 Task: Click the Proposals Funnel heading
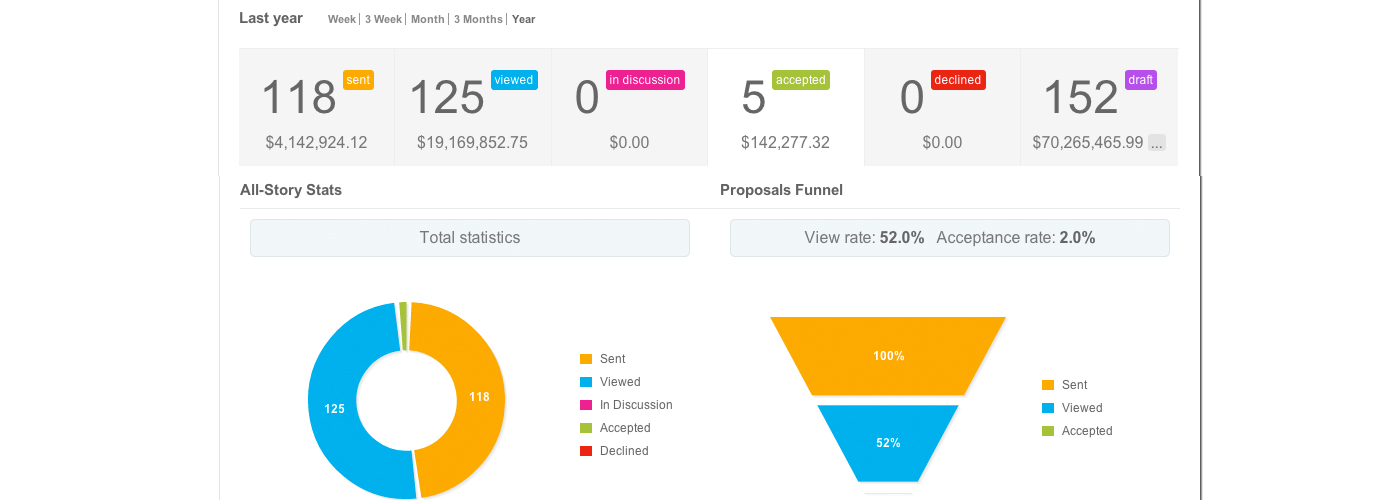coord(781,190)
